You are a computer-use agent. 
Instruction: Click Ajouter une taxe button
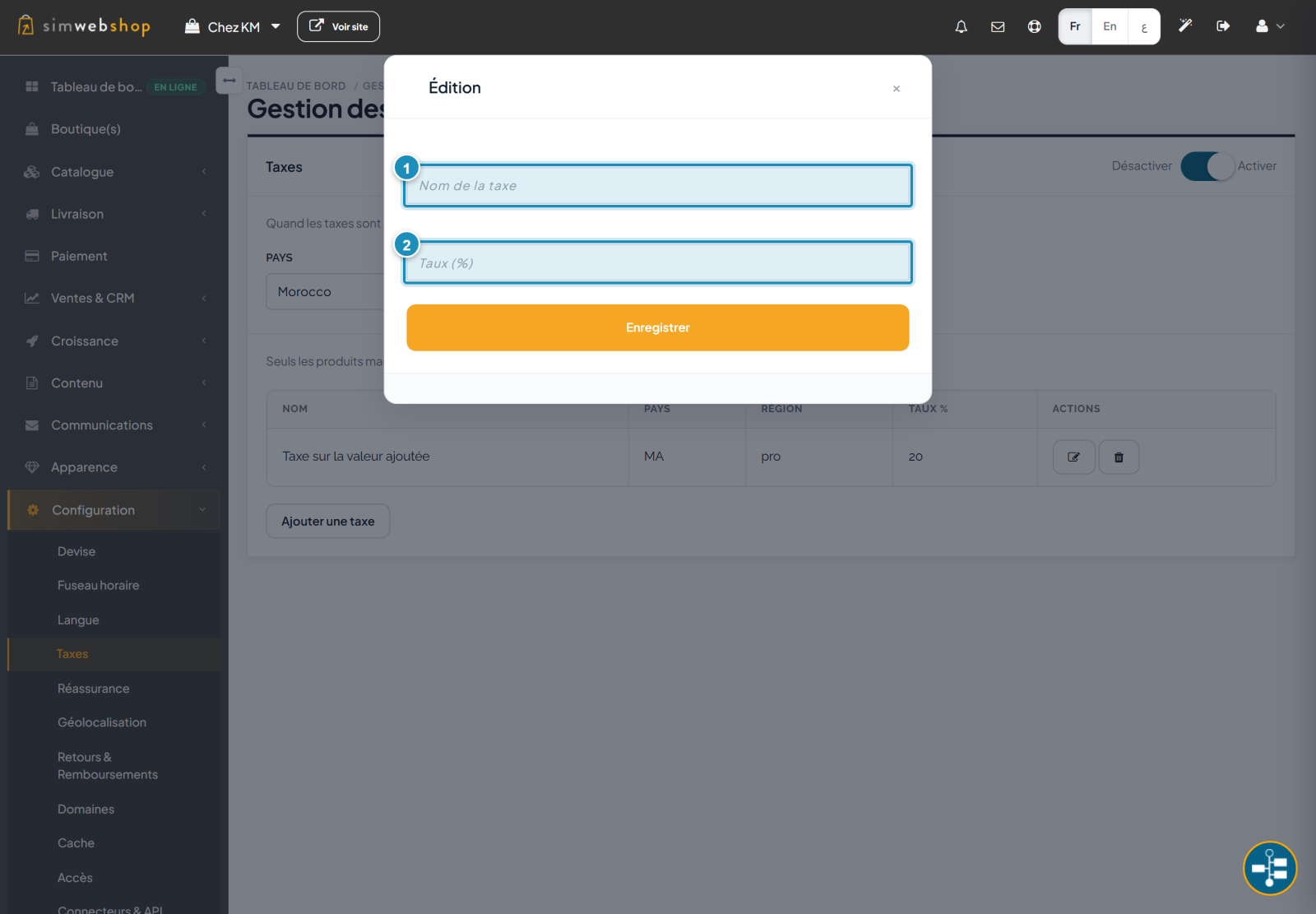tap(327, 521)
